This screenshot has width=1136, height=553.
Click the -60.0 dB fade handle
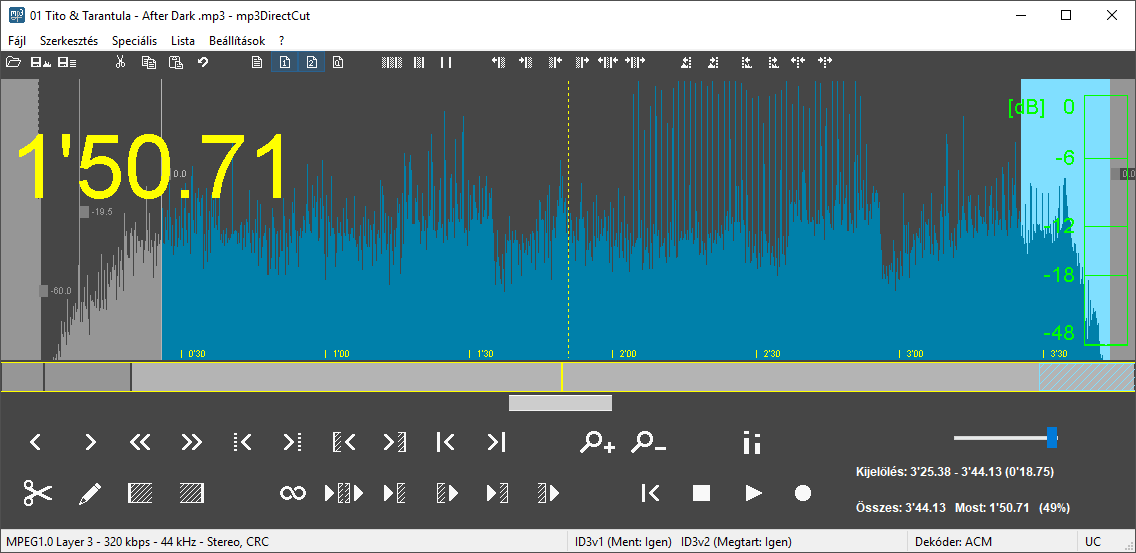click(x=44, y=291)
